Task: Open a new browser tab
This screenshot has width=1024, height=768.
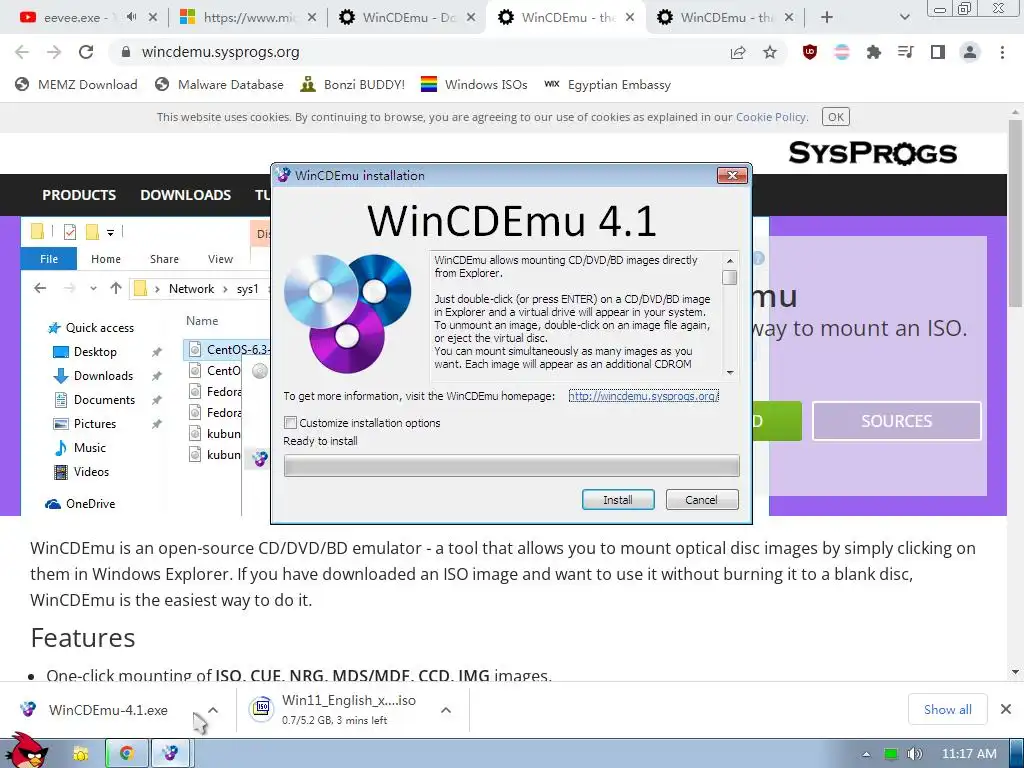Action: pos(826,18)
